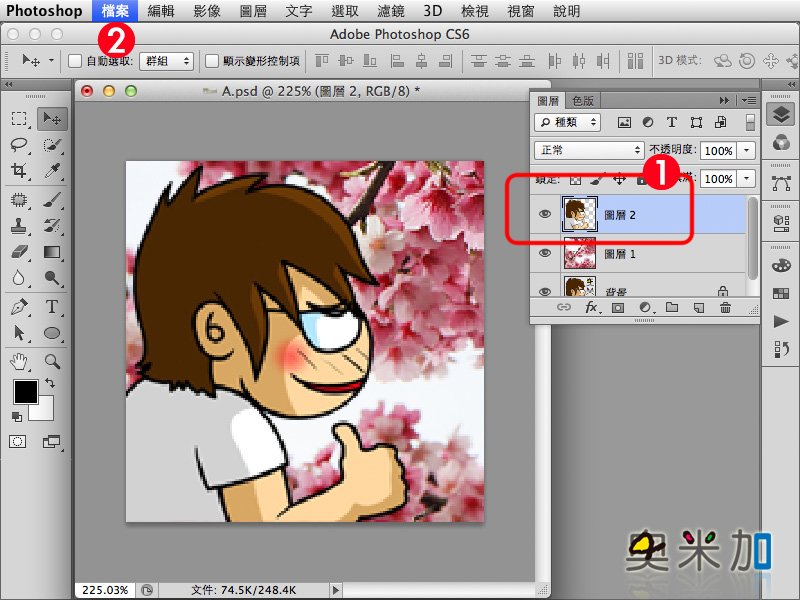The width and height of the screenshot is (800, 600).
Task: Click the background color swatch
Action: pyautogui.click(x=44, y=411)
